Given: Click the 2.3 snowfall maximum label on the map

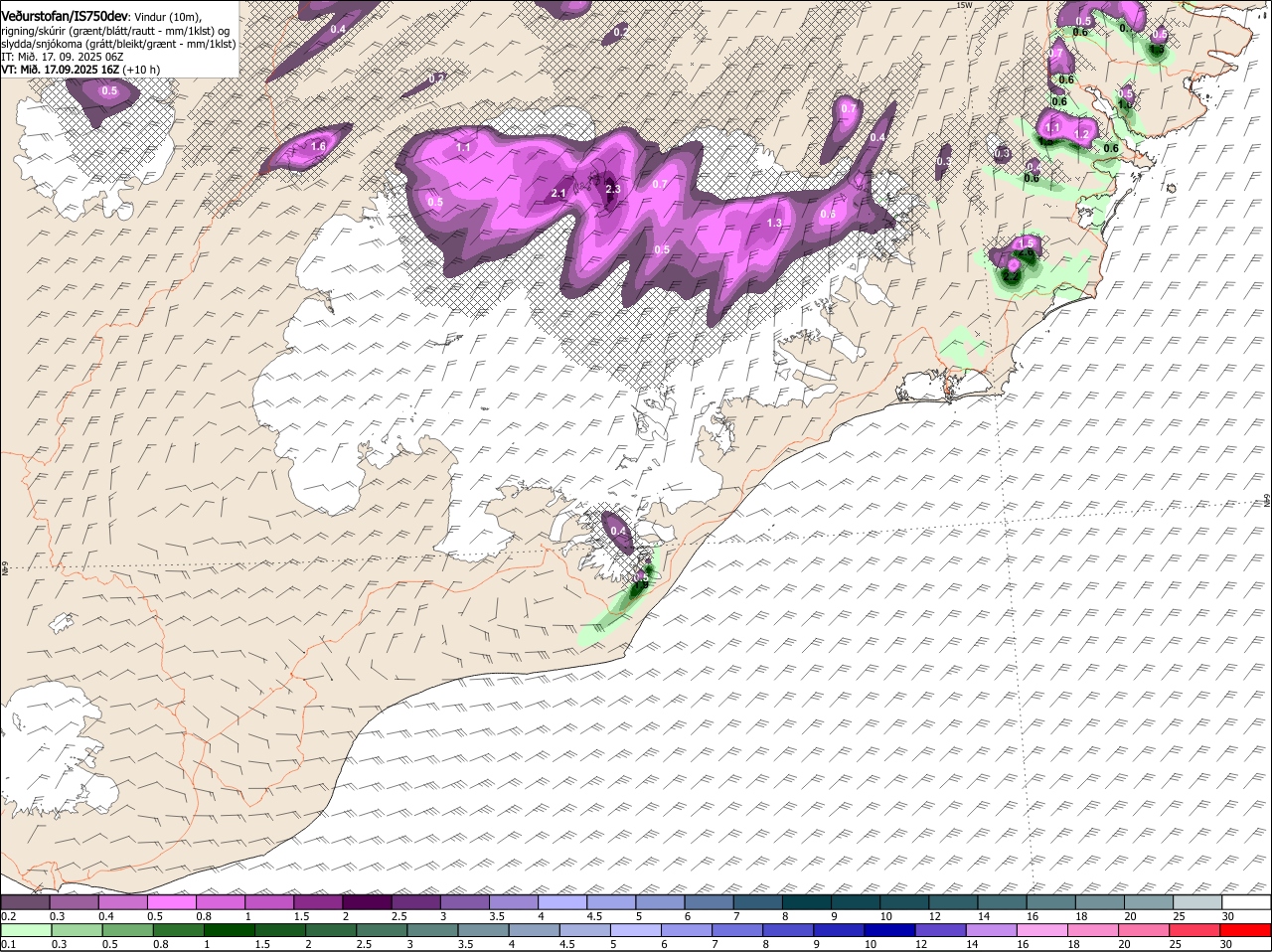Looking at the screenshot, I should (x=612, y=189).
